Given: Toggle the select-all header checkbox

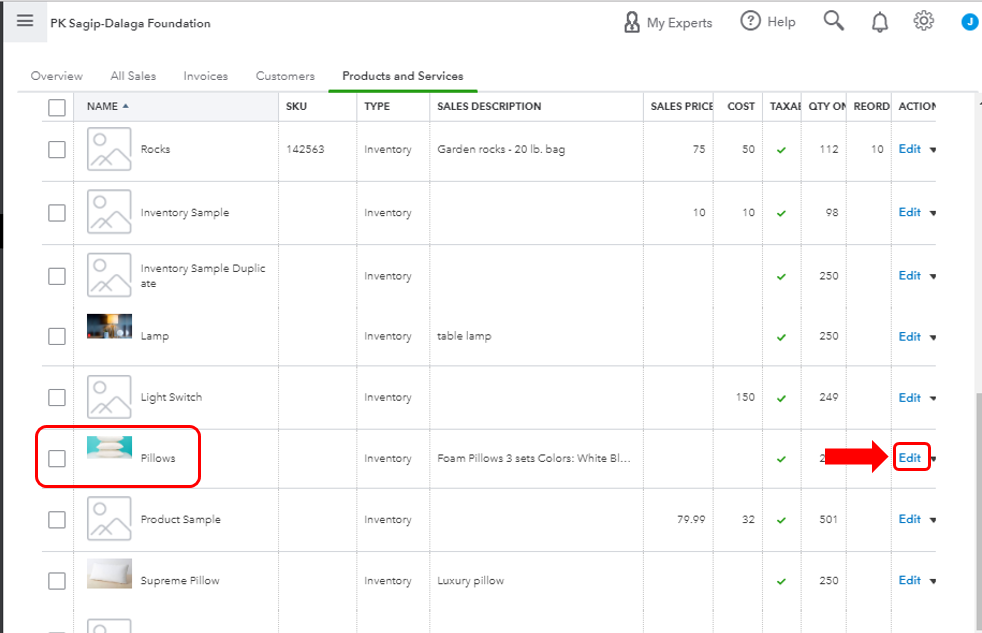Looking at the screenshot, I should (x=57, y=107).
